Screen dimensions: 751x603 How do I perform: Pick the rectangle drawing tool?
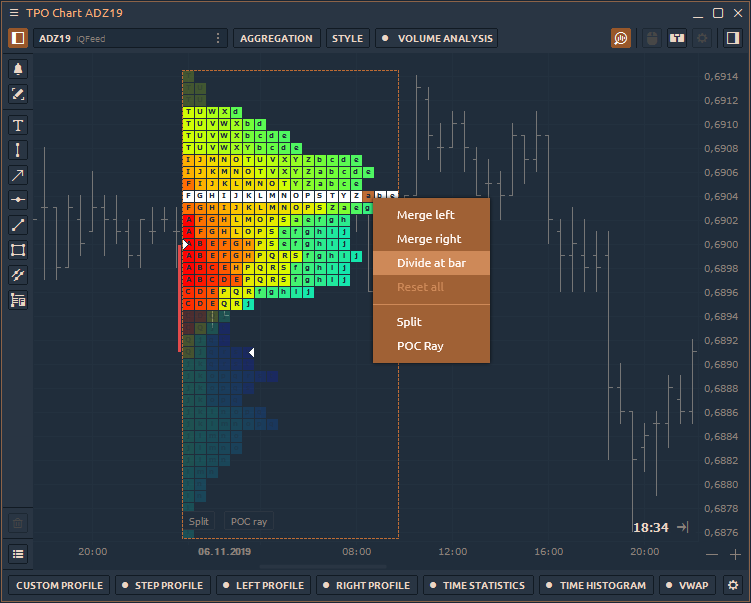pos(18,250)
